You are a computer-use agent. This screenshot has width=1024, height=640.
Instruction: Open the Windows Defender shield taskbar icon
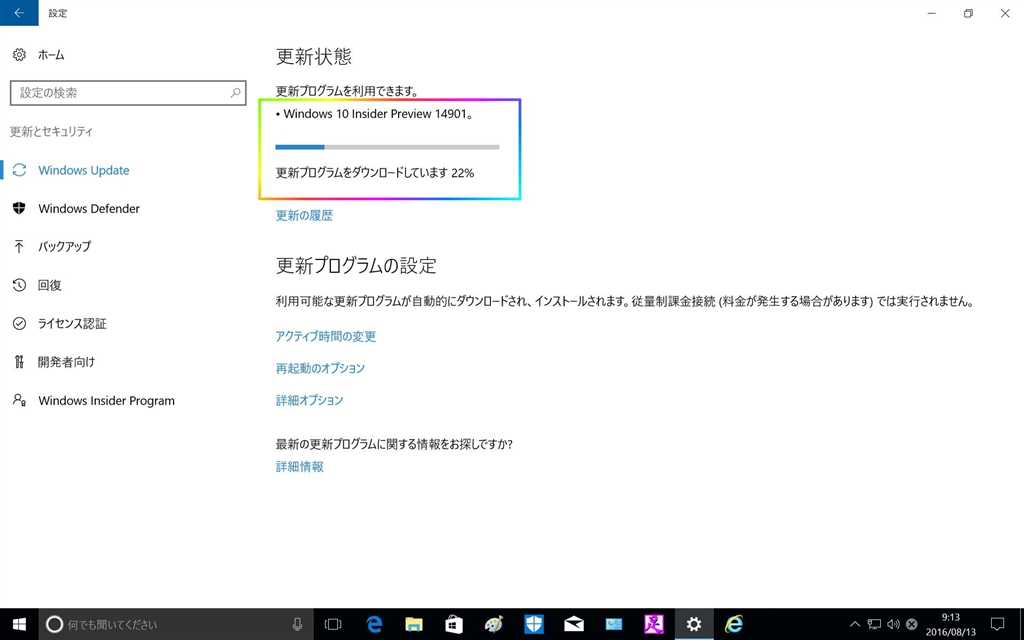(x=534, y=624)
